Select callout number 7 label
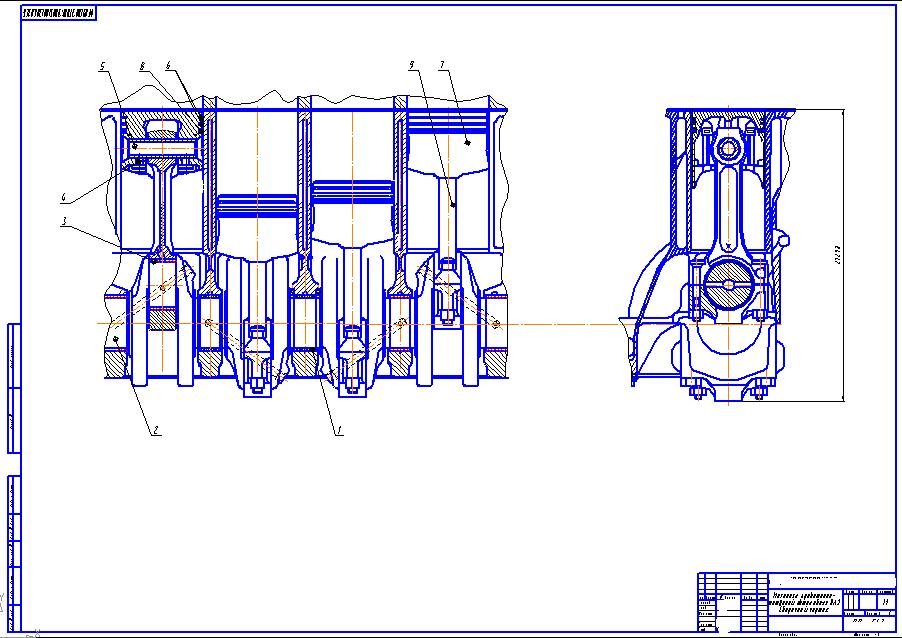Viewport: 902px width, 638px height. [441, 67]
